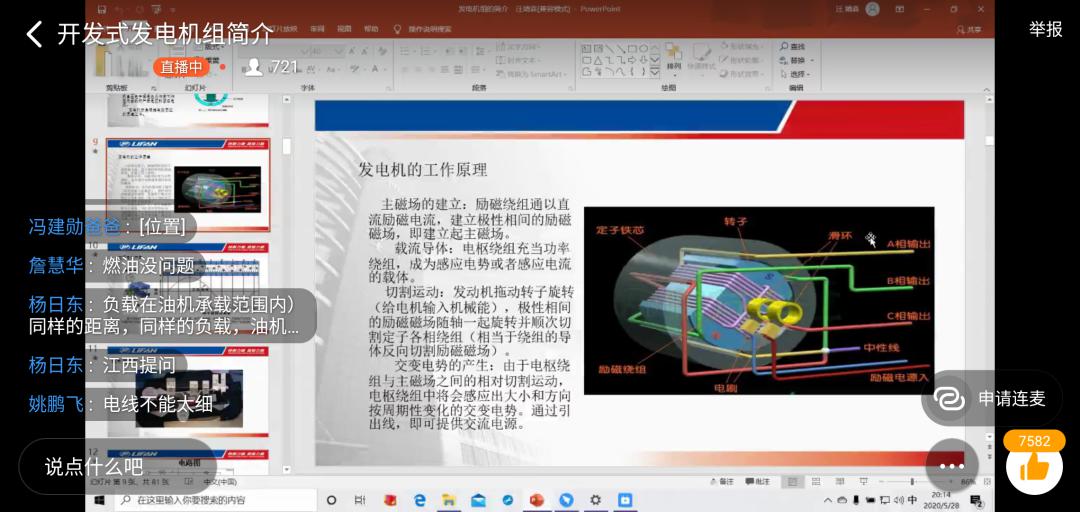Open the 帮助 ribbon tab
Viewport: 1080px width, 512px height.
(372, 29)
